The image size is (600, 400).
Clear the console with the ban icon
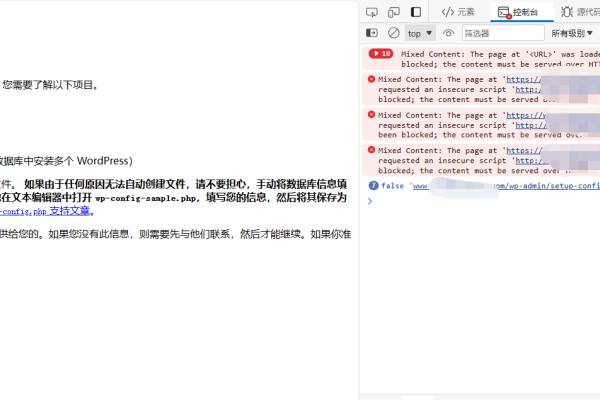point(393,33)
